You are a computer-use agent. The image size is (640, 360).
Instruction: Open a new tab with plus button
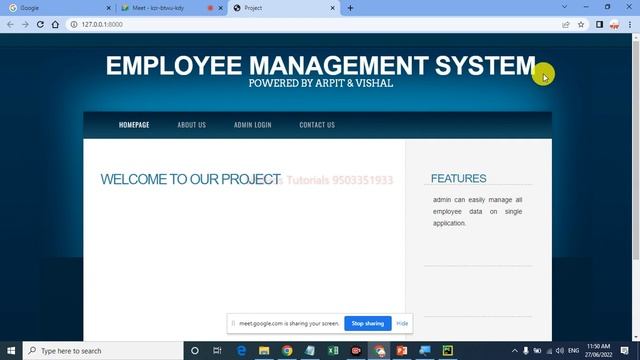point(350,8)
